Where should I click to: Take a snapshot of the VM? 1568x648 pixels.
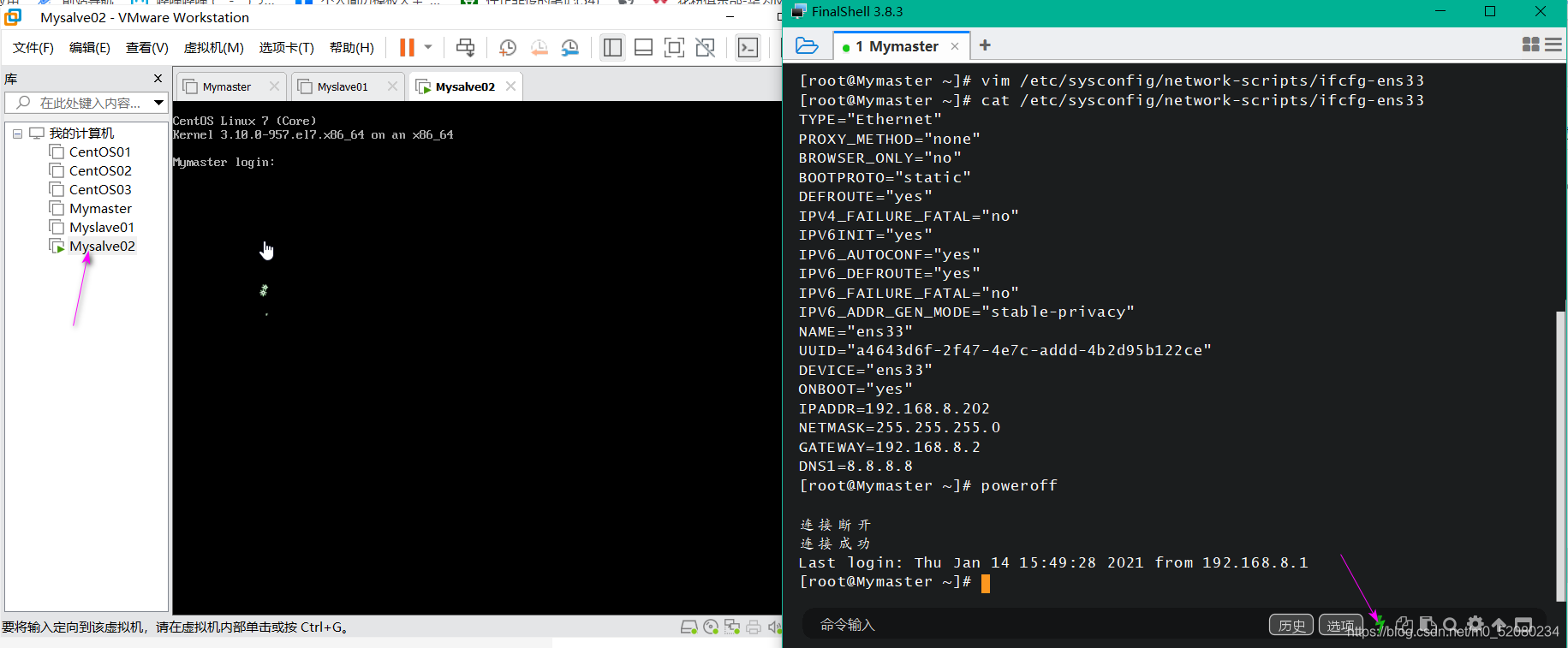(x=508, y=48)
